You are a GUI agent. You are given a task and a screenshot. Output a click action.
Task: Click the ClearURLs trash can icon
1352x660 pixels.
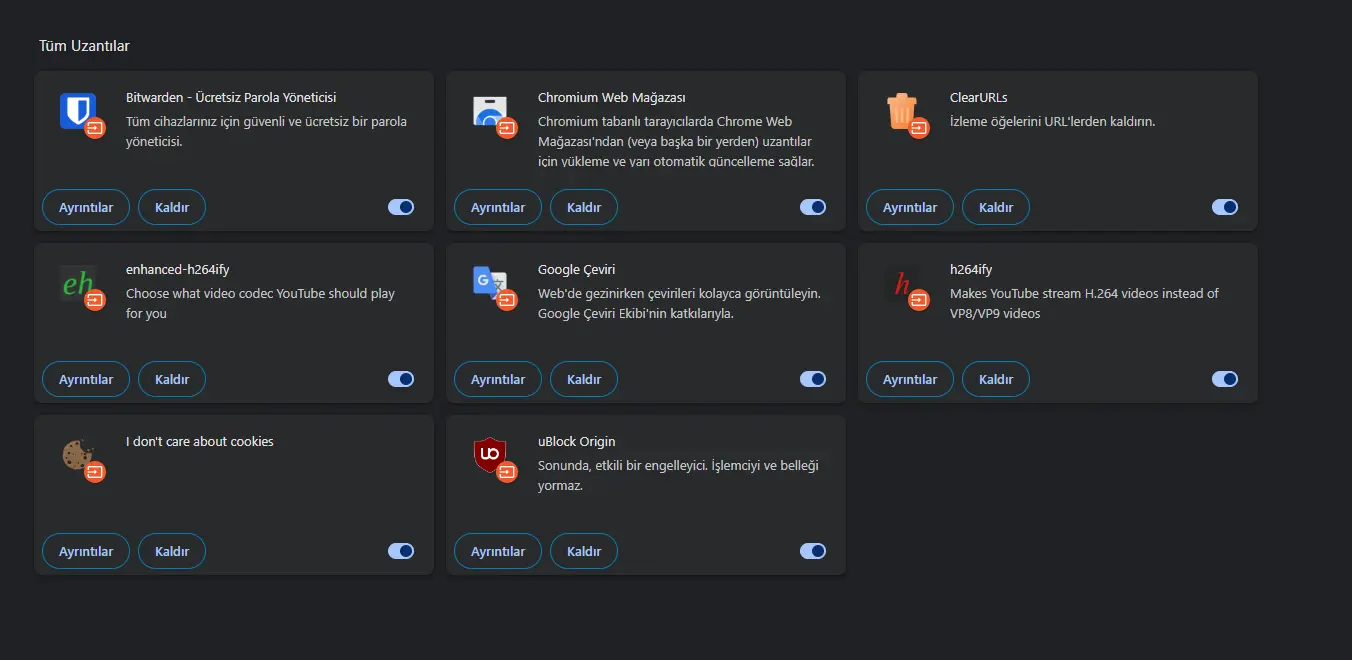click(x=901, y=110)
